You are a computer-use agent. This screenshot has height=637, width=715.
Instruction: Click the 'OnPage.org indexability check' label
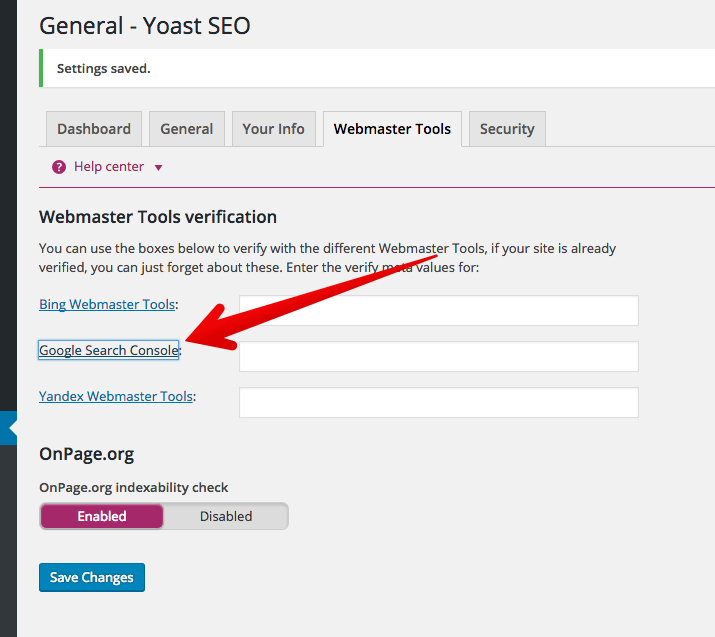(134, 487)
